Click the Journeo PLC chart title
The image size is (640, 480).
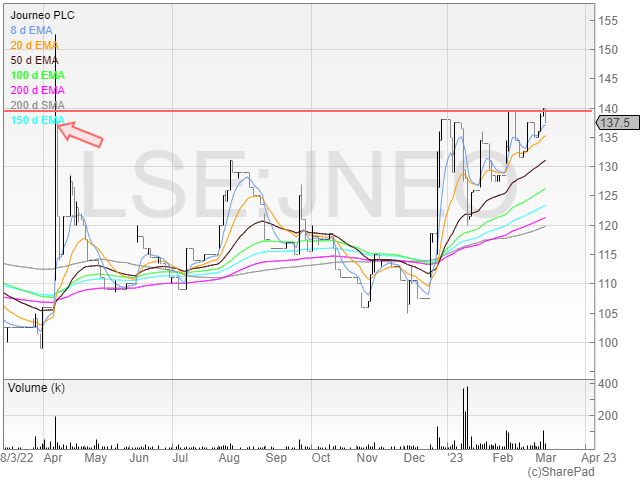pyautogui.click(x=42, y=16)
